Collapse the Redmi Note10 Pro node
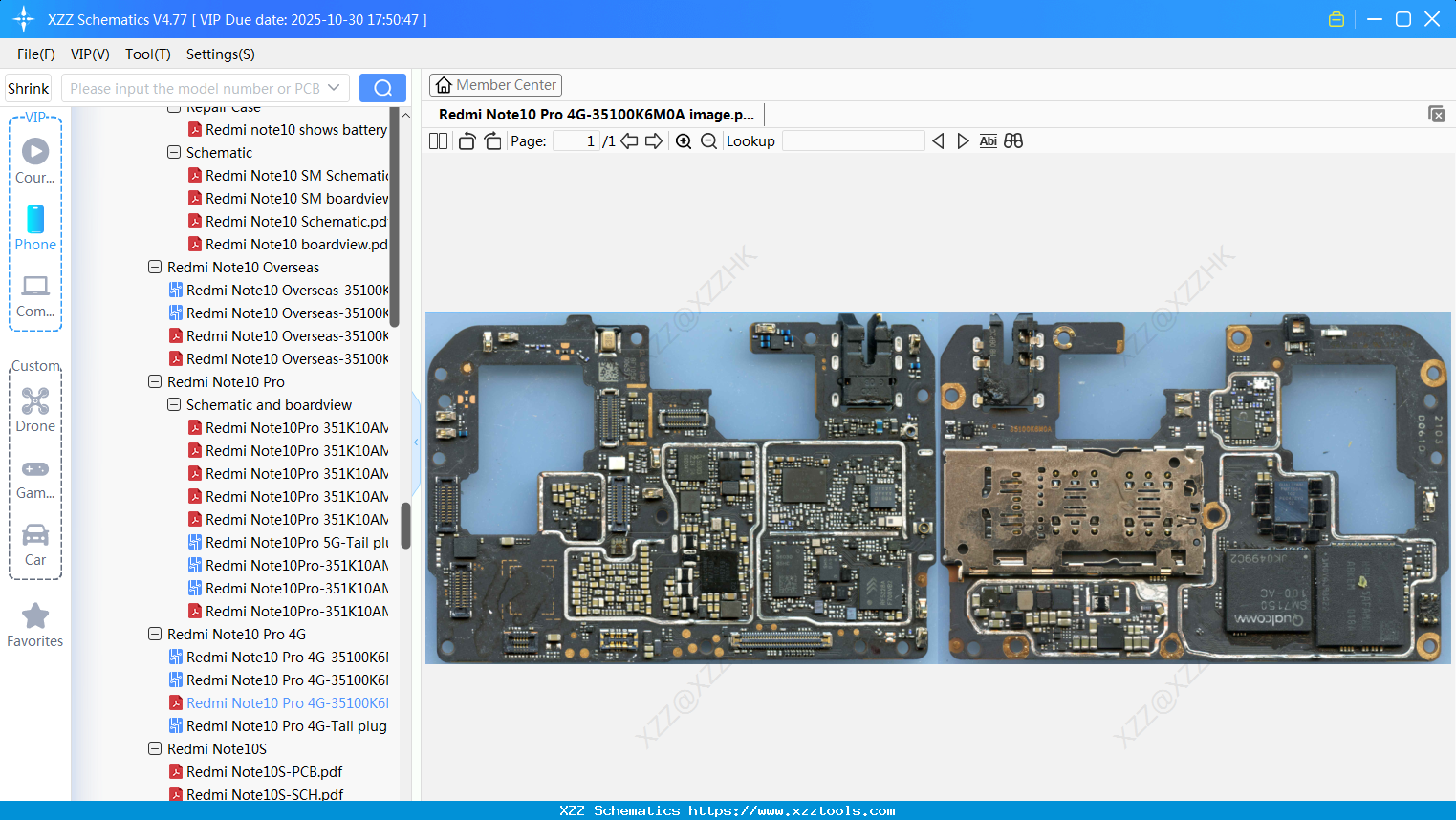This screenshot has height=820, width=1456. point(155,382)
